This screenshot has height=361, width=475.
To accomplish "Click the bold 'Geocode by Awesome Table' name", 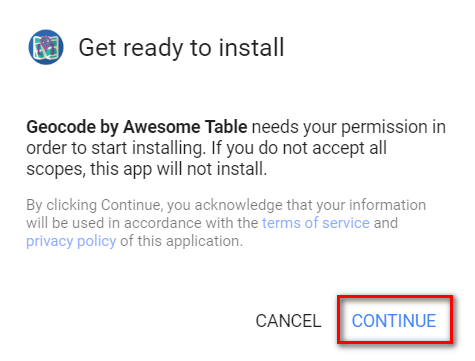I will (137, 127).
